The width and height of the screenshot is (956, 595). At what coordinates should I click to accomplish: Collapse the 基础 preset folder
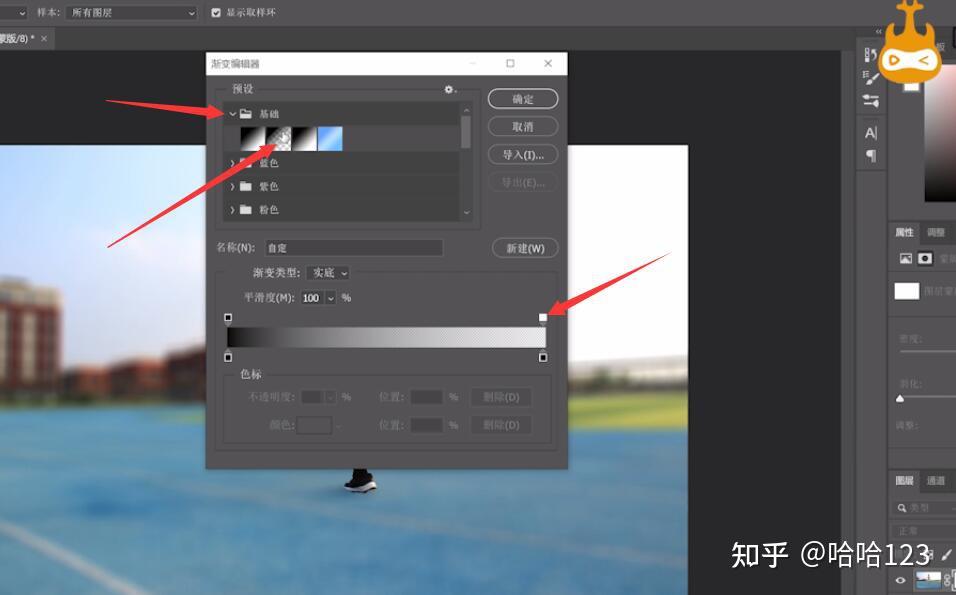[x=233, y=113]
